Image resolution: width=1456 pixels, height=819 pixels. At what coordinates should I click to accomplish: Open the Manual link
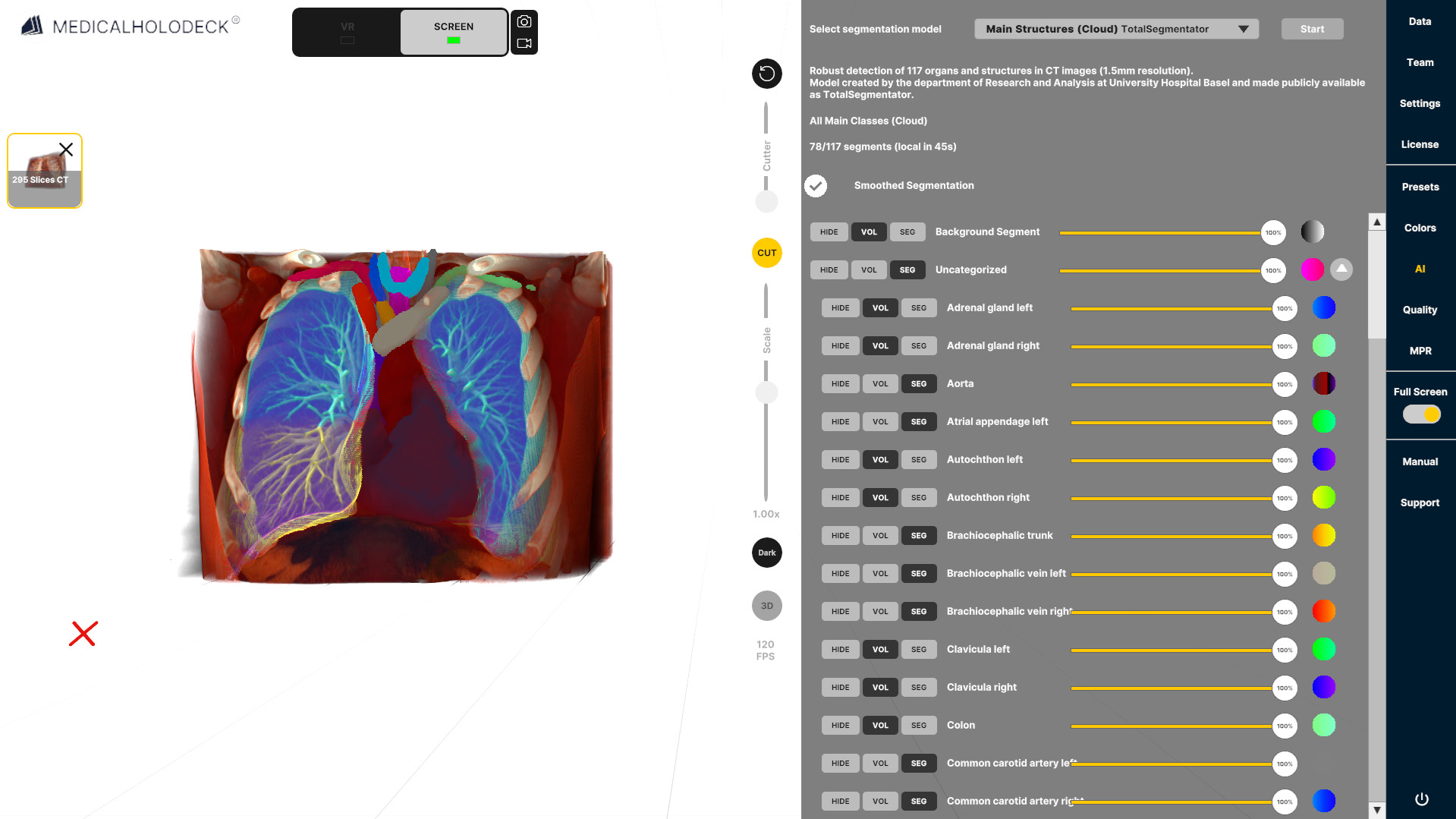click(1420, 461)
